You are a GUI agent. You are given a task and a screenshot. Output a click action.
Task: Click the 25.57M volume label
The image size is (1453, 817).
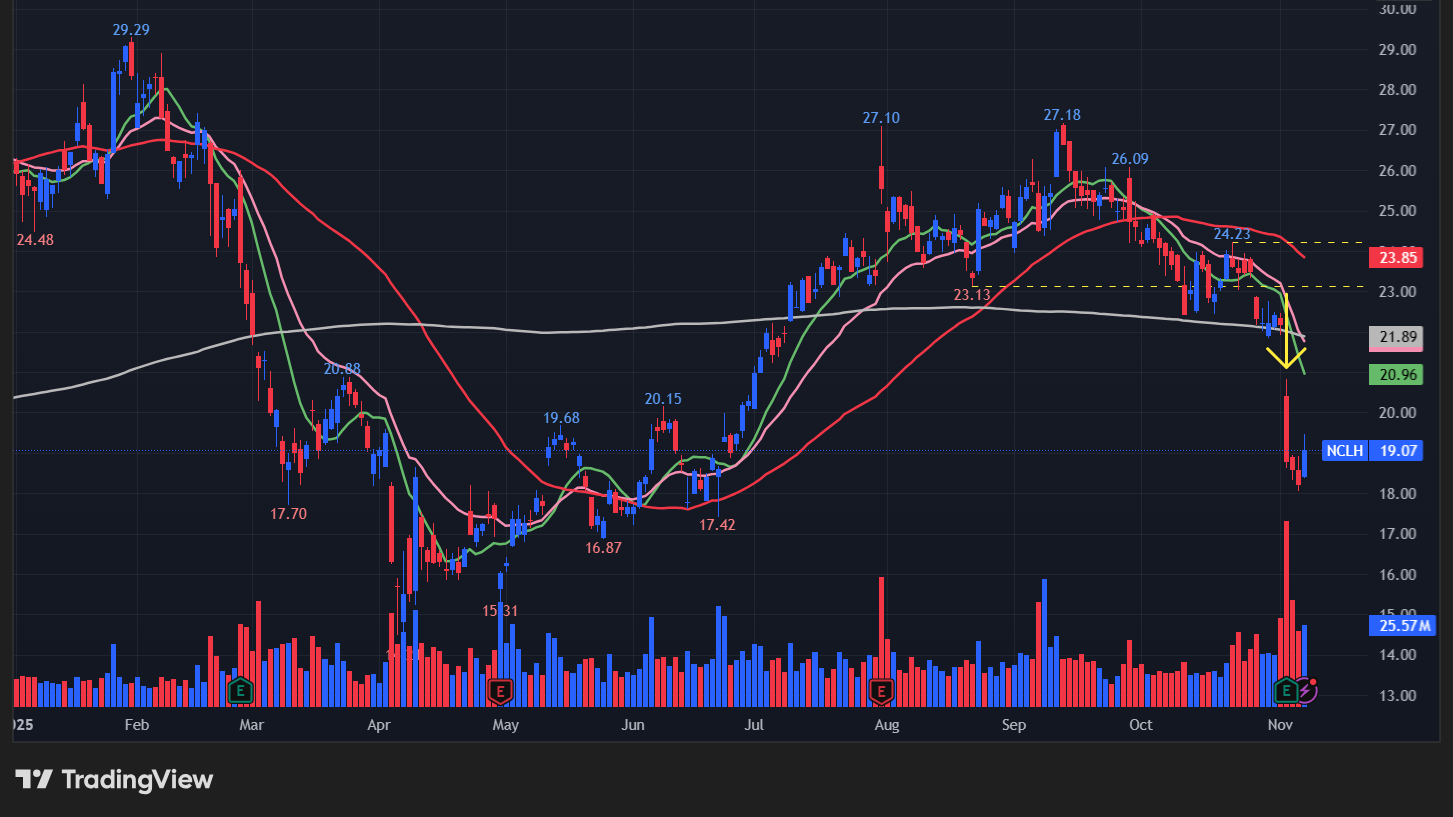[x=1400, y=626]
